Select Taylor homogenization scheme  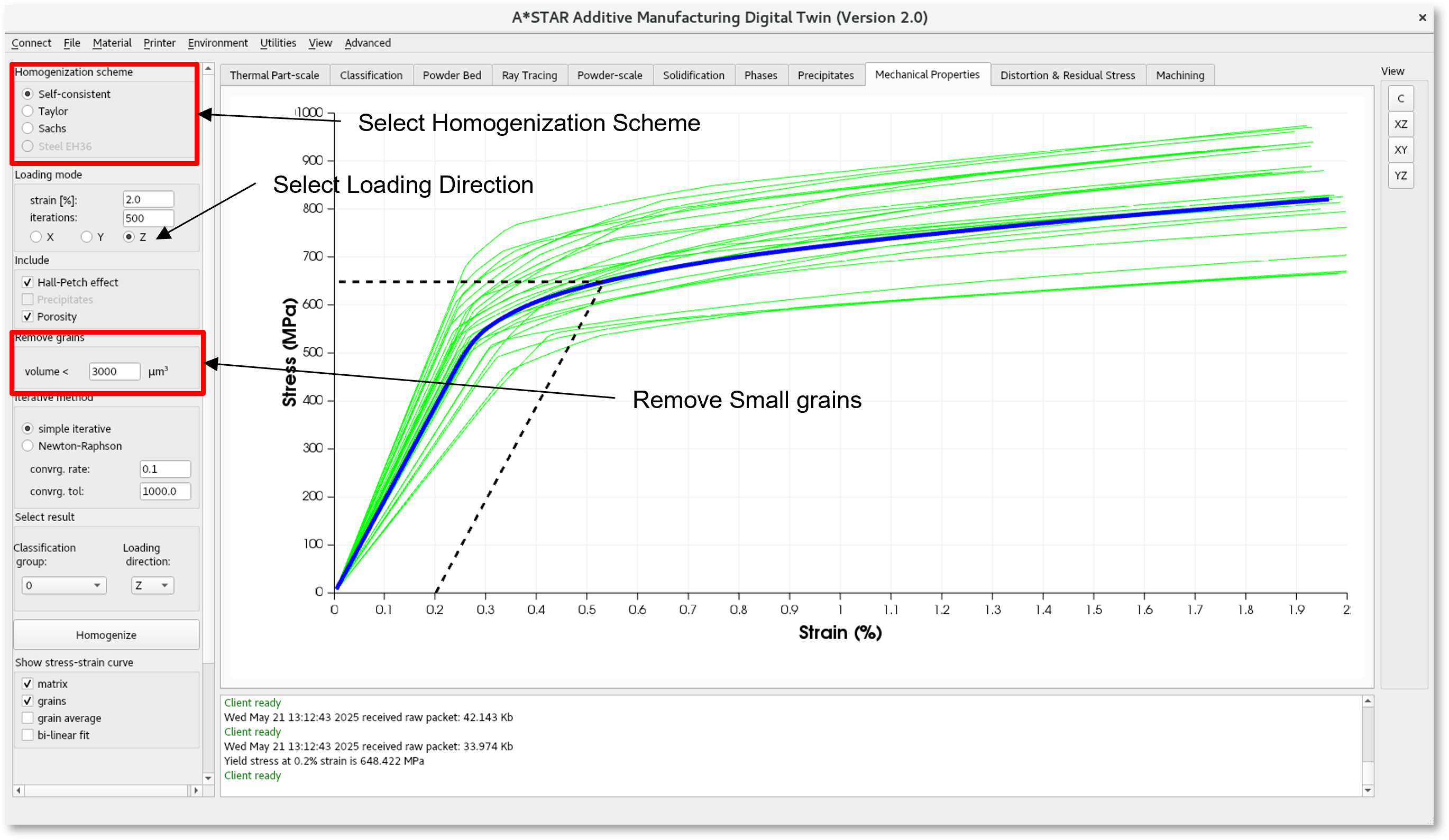(x=27, y=111)
